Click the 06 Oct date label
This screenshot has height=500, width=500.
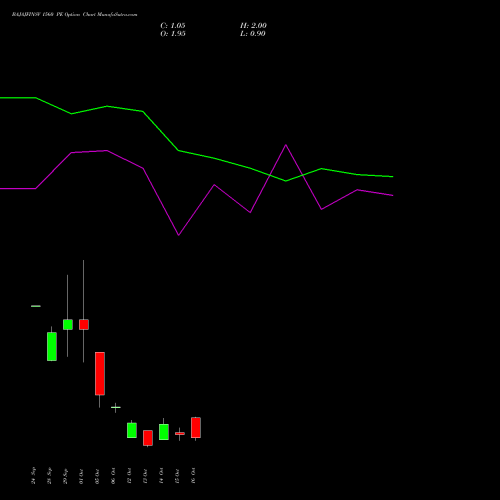[113, 476]
